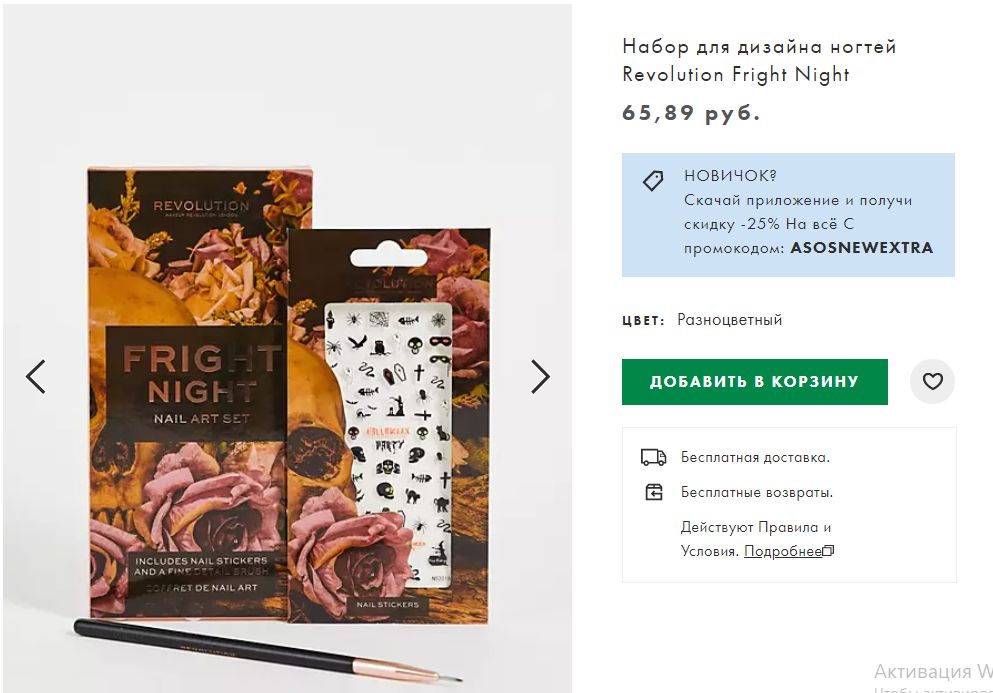993x693 pixels.
Task: Click the Разноцветный color value
Action: coord(730,320)
